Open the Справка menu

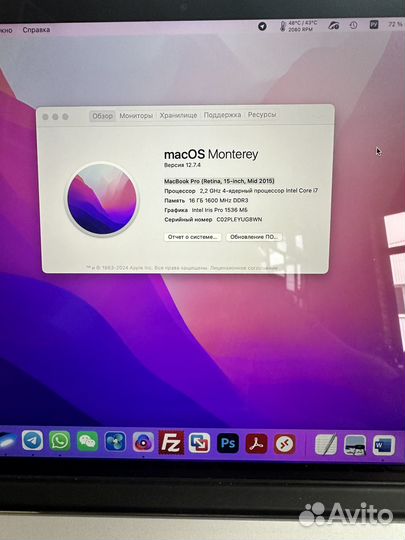[36, 30]
